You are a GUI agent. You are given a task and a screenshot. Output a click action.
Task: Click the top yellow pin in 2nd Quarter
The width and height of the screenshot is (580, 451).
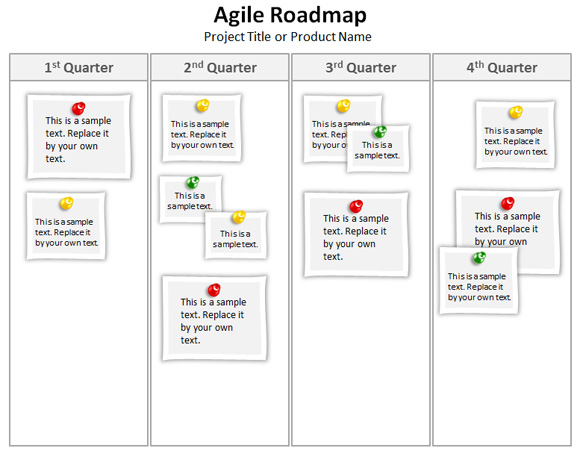pyautogui.click(x=203, y=105)
